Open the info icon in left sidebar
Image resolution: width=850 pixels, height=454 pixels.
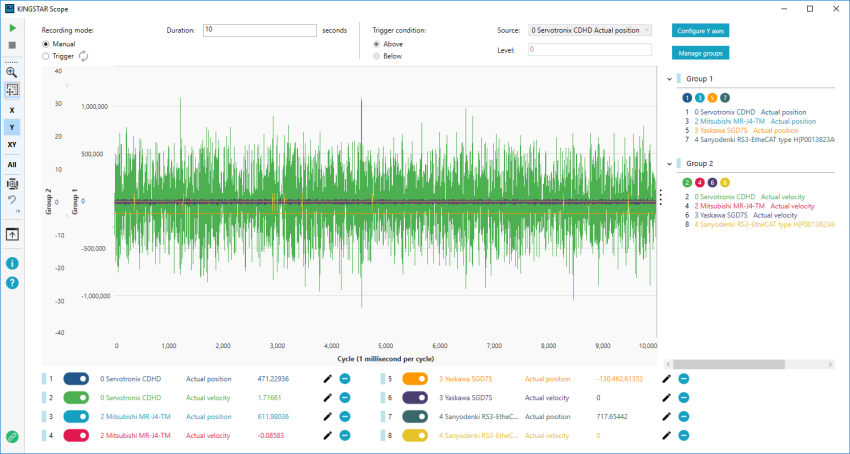coord(12,263)
